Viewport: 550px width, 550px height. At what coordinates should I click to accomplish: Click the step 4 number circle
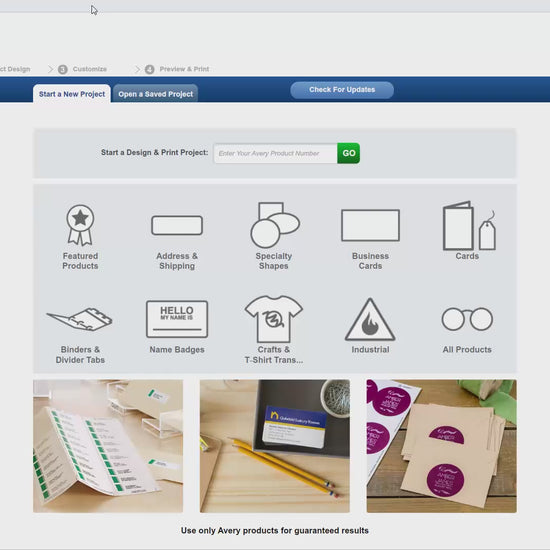(150, 69)
